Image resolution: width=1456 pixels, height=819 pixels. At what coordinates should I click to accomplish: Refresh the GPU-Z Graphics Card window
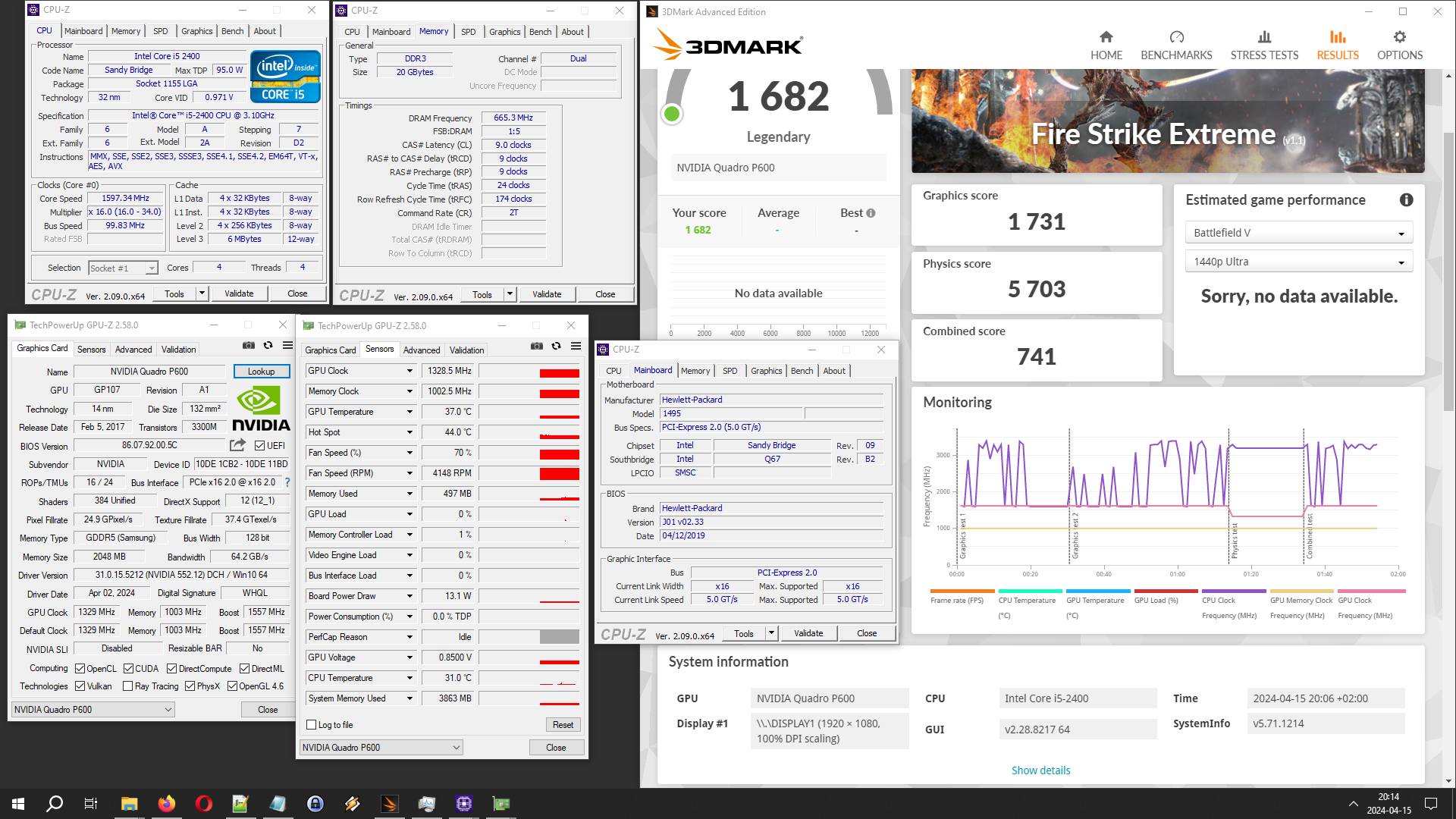click(268, 346)
